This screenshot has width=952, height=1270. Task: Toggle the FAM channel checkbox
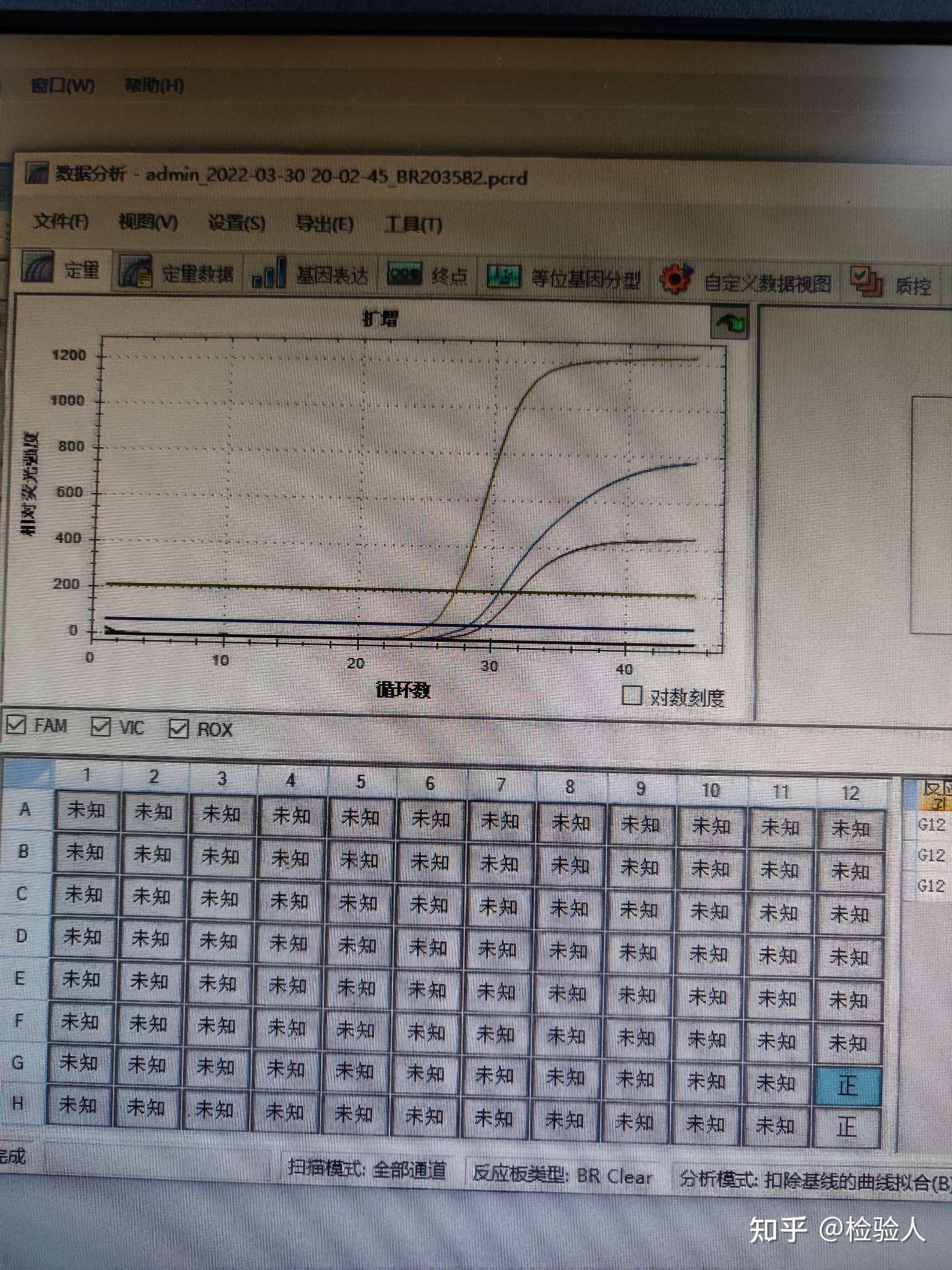tap(16, 724)
